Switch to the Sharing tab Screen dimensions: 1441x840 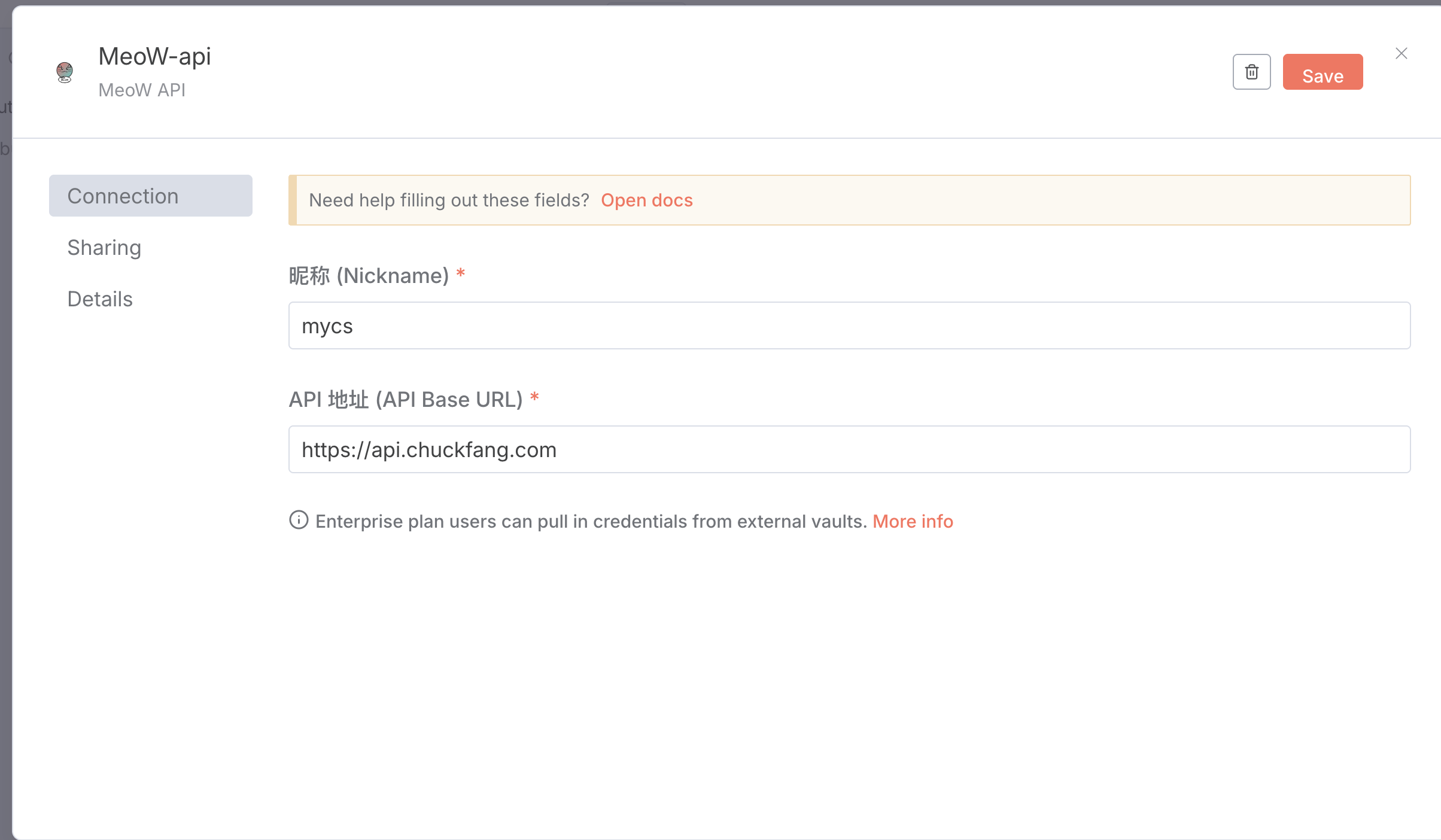click(x=104, y=247)
